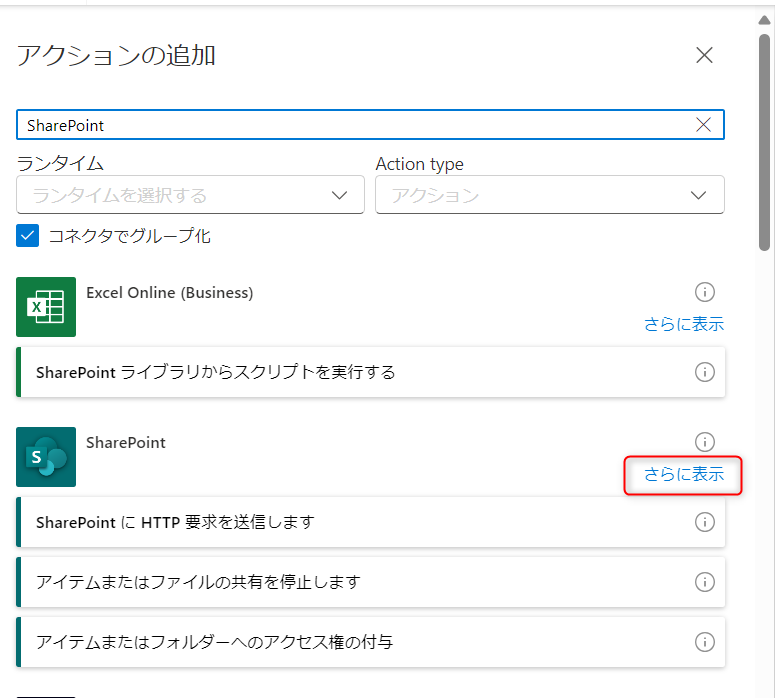Click the Excel Online (Business) connector name

click(x=170, y=293)
